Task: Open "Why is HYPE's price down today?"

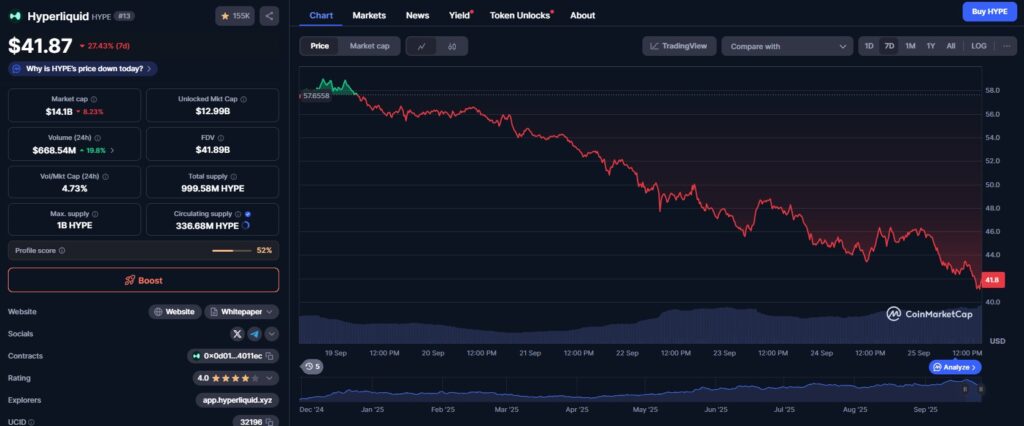Action: (83, 68)
